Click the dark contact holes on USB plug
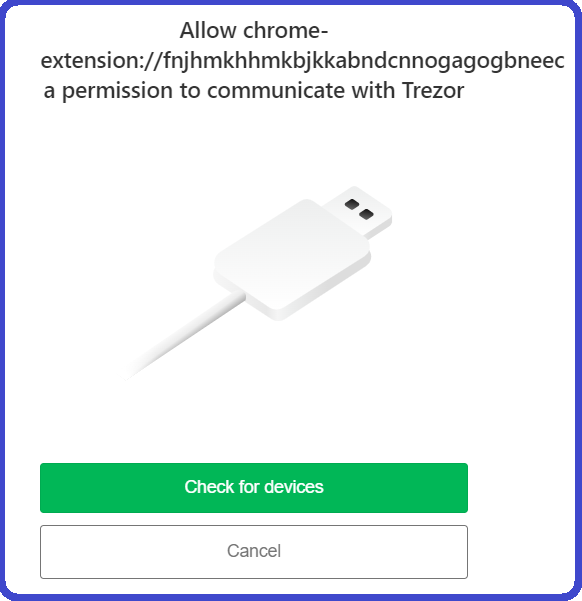 (359, 209)
